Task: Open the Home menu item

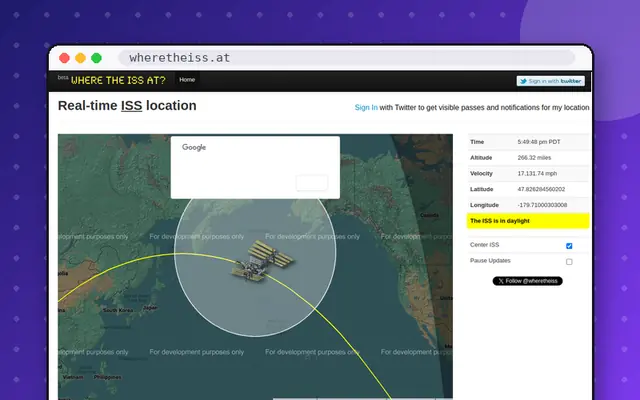Action: pyautogui.click(x=187, y=80)
